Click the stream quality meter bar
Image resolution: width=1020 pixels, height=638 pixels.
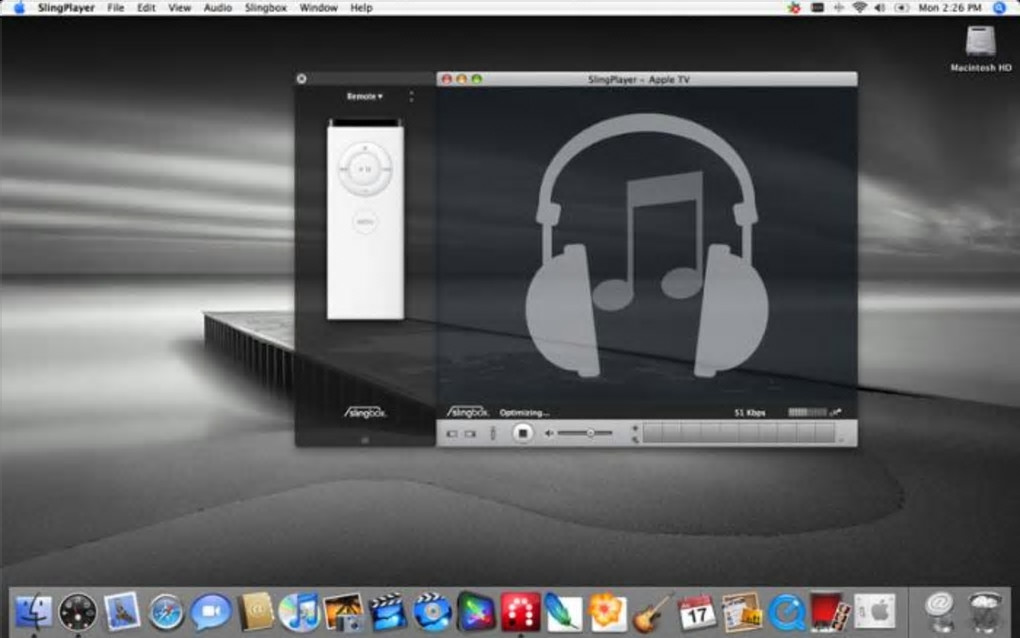pyautogui.click(x=807, y=412)
